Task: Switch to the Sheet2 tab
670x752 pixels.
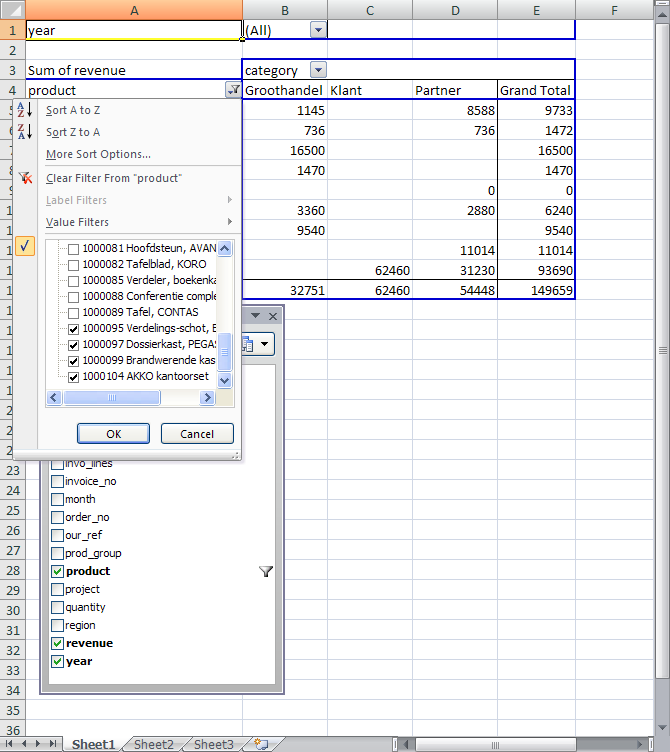Action: (153, 744)
